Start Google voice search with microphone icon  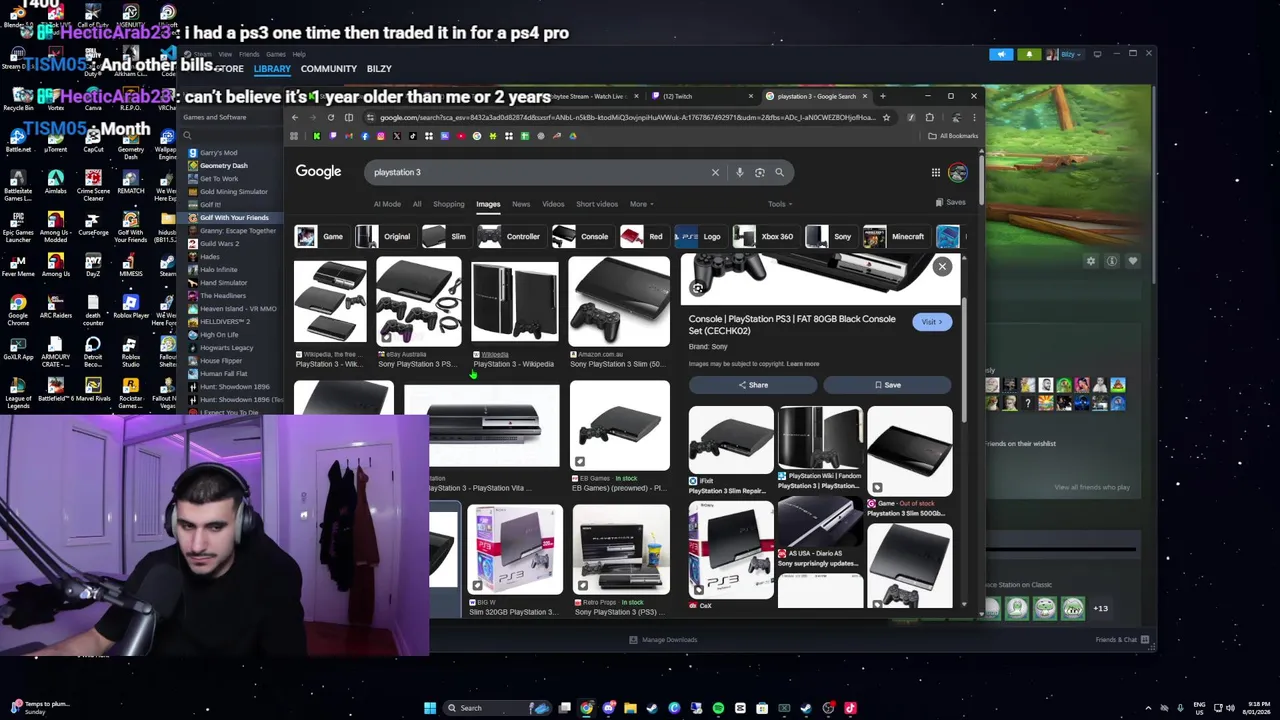[739, 172]
